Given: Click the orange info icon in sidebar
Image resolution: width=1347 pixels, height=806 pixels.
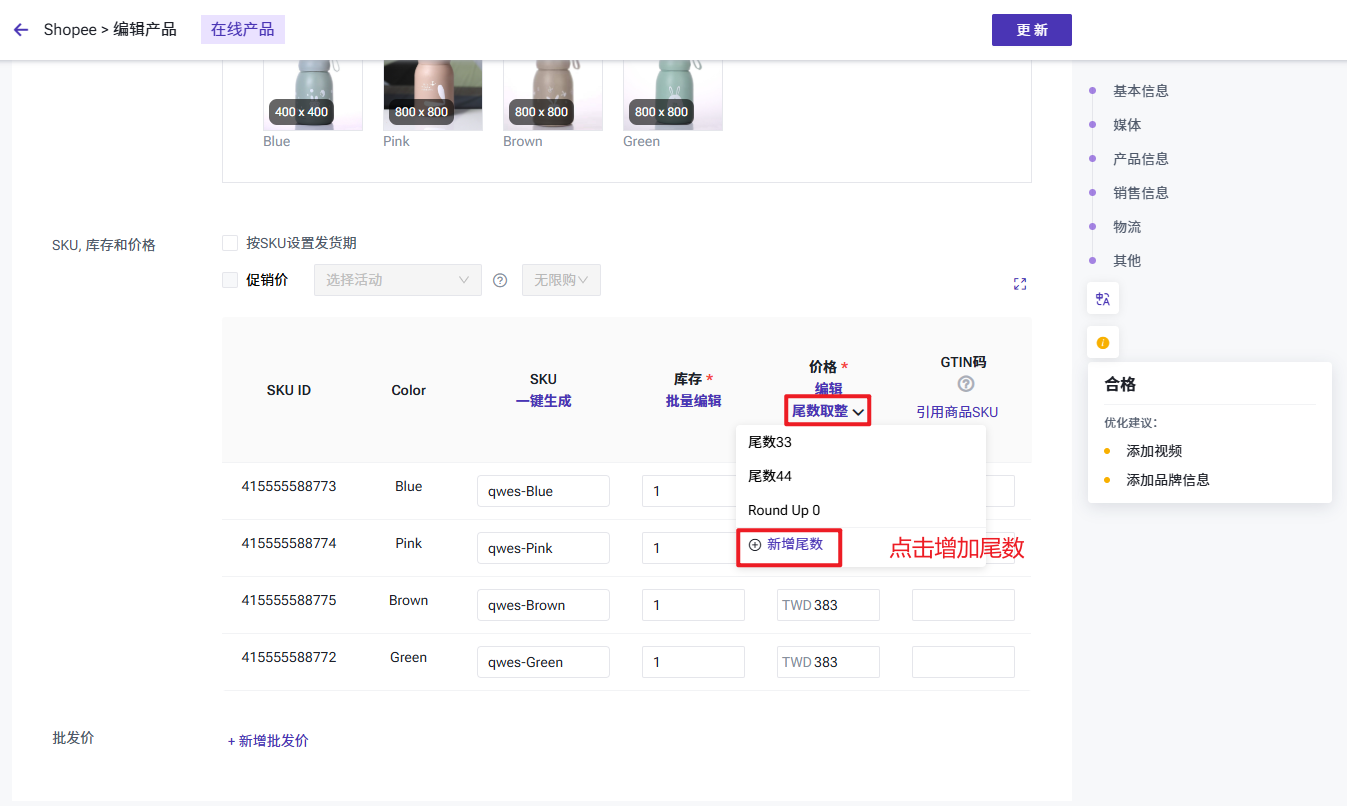Looking at the screenshot, I should tap(1103, 343).
